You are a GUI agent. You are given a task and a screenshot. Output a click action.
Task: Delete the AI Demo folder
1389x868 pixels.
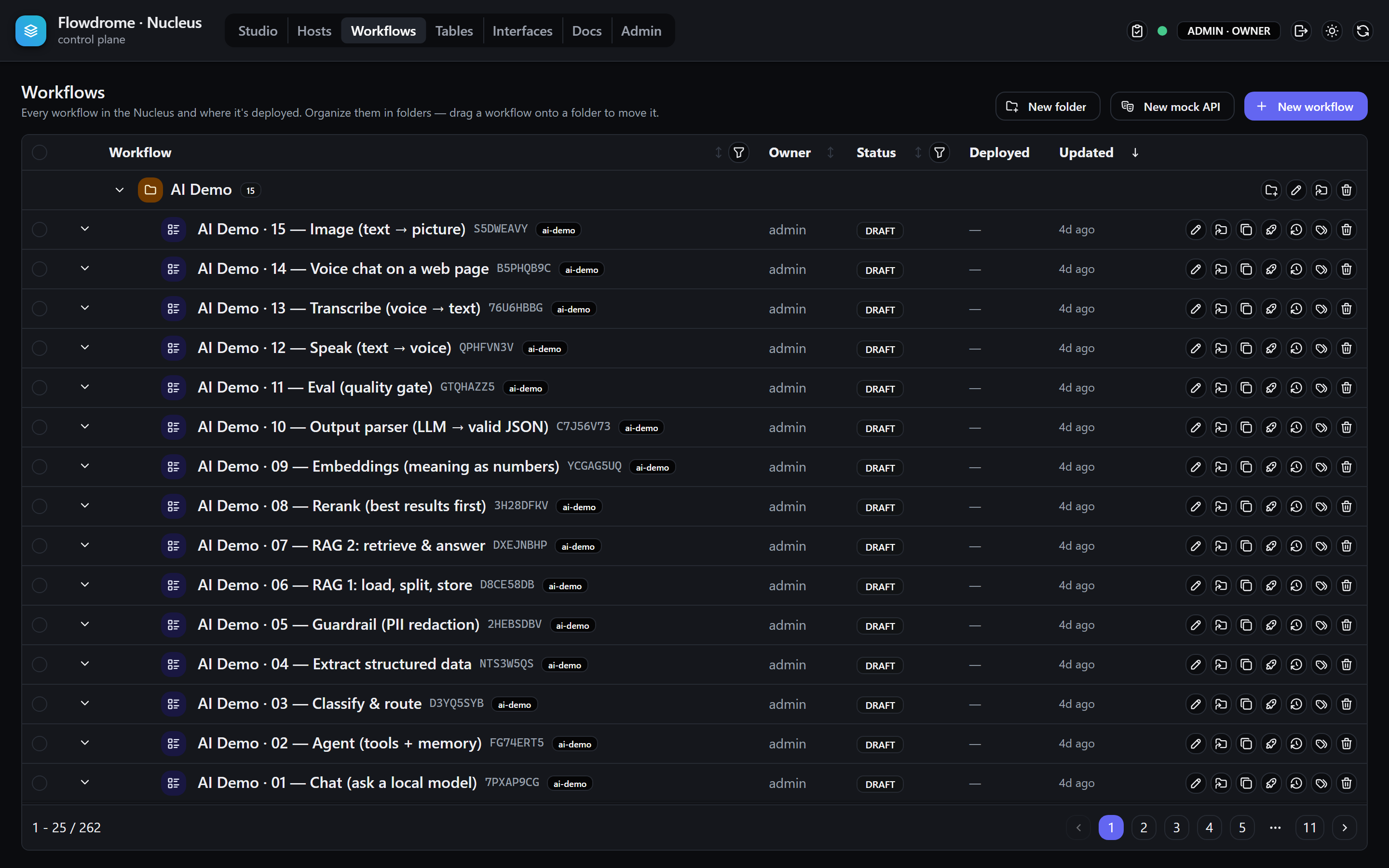pyautogui.click(x=1347, y=190)
